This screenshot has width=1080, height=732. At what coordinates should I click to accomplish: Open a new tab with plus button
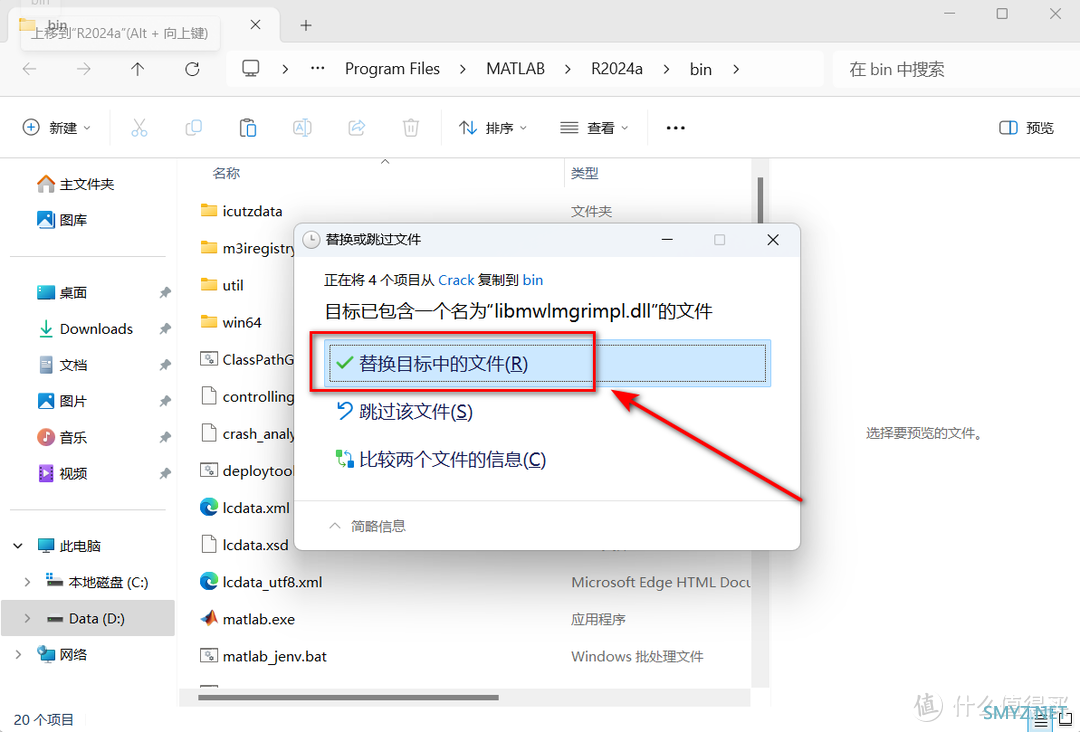tap(306, 25)
